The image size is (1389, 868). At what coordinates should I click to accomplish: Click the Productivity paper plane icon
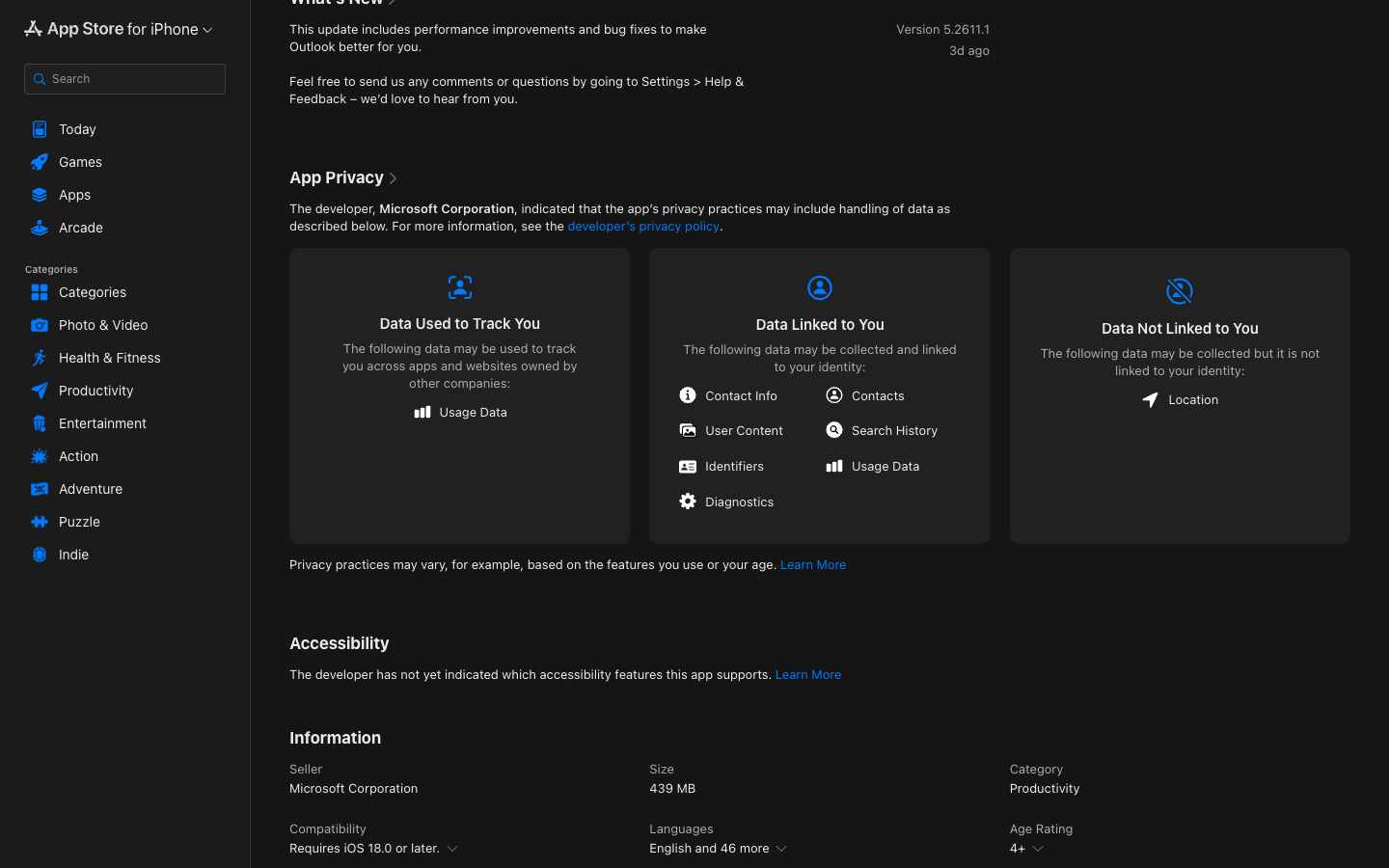tap(40, 391)
